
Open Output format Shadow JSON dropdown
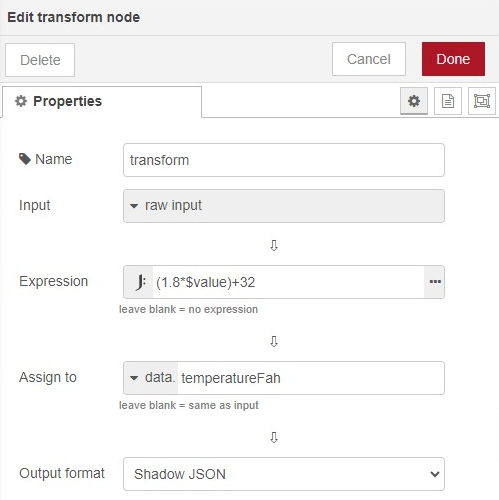click(x=284, y=474)
